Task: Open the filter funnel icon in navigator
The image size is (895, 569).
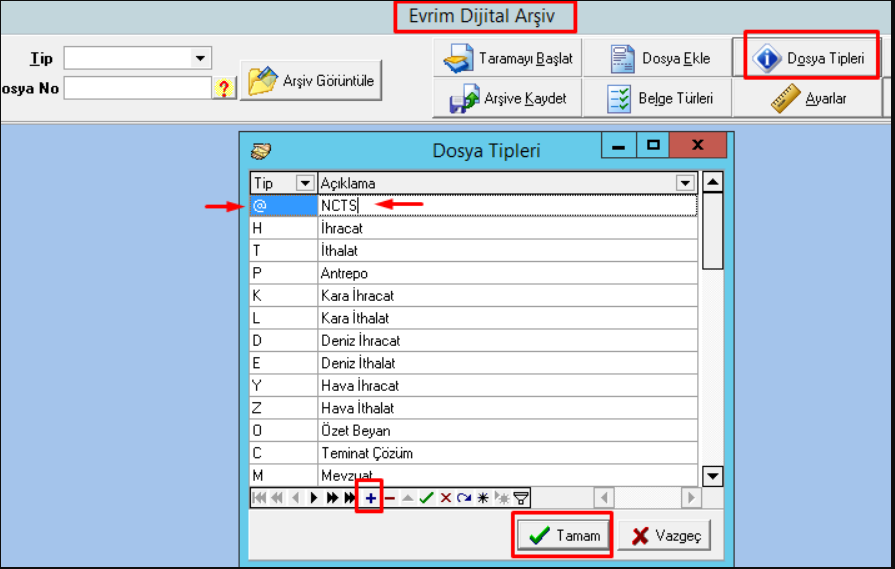Action: point(521,498)
